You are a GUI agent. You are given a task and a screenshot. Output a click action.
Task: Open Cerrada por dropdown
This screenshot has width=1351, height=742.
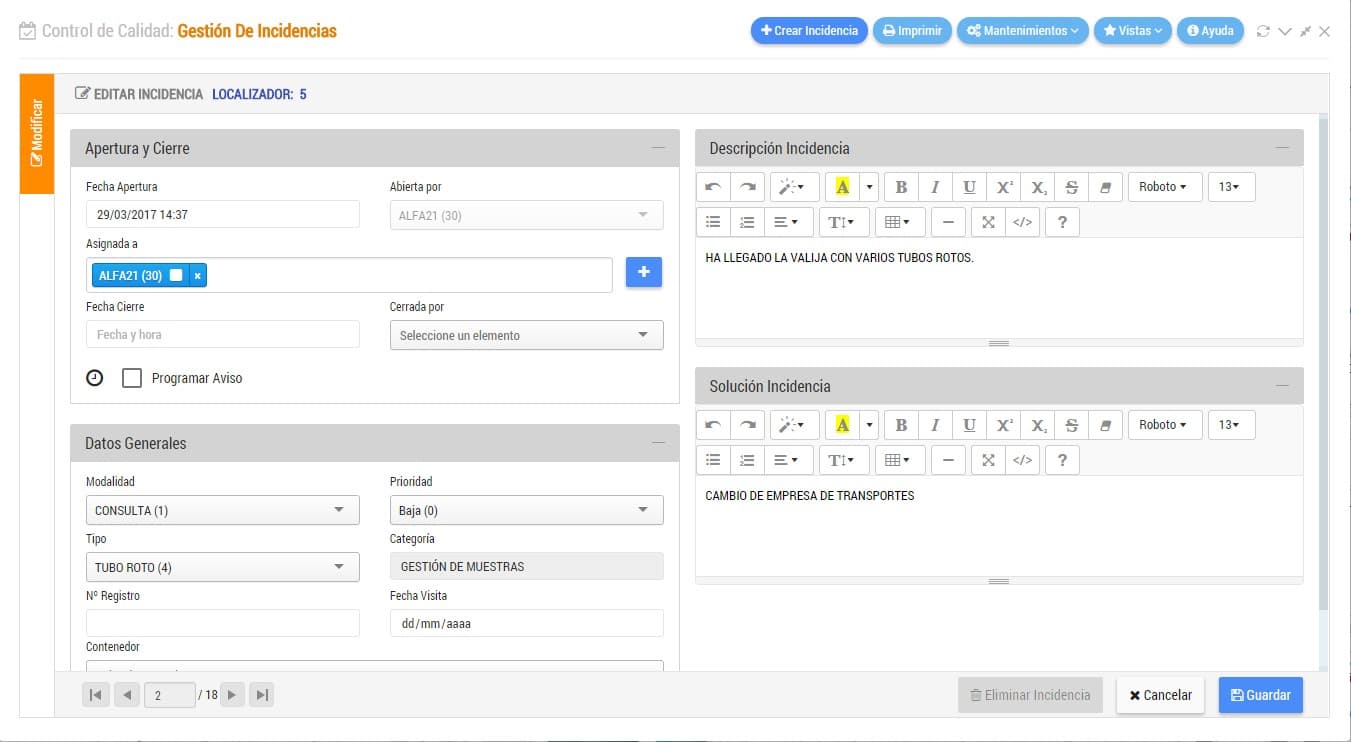526,335
